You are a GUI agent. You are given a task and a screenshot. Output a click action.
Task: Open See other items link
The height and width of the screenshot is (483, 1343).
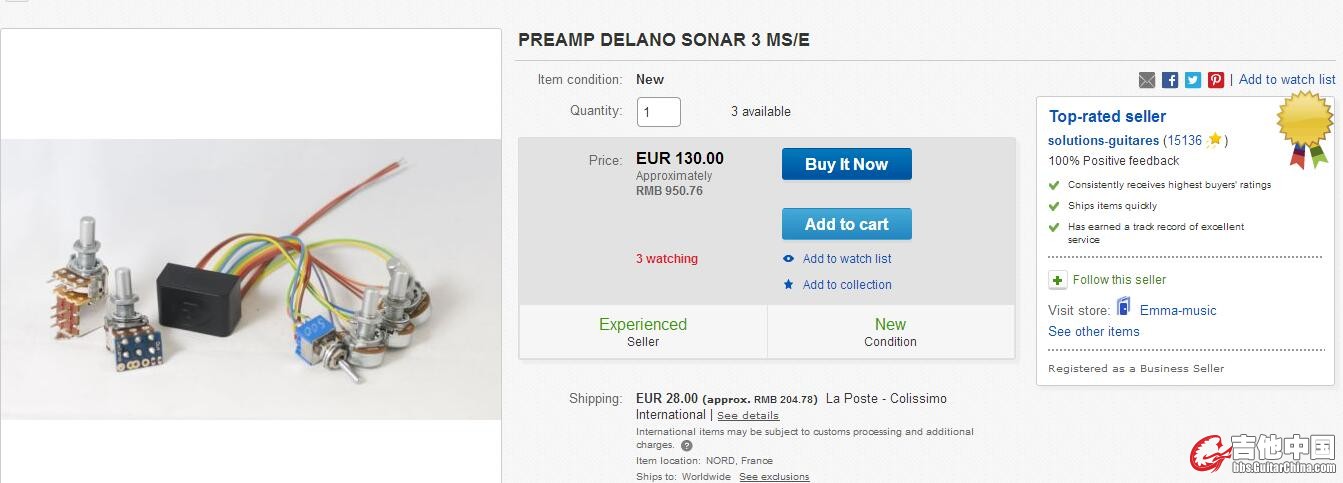click(x=1093, y=331)
